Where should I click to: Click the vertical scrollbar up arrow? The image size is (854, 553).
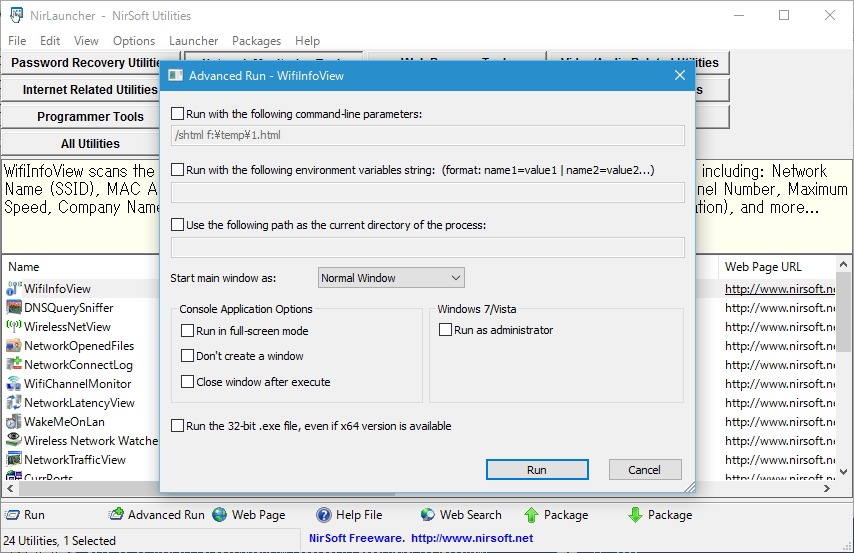[x=843, y=264]
